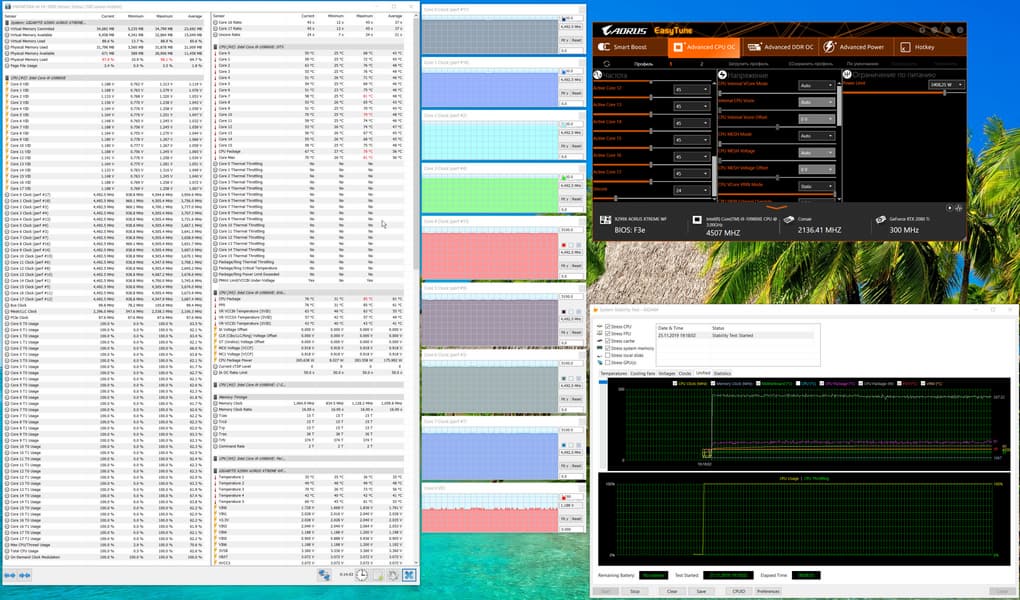Toggle Motherboard legend checkbox in graph
This screenshot has width=1020, height=600.
tap(757, 384)
